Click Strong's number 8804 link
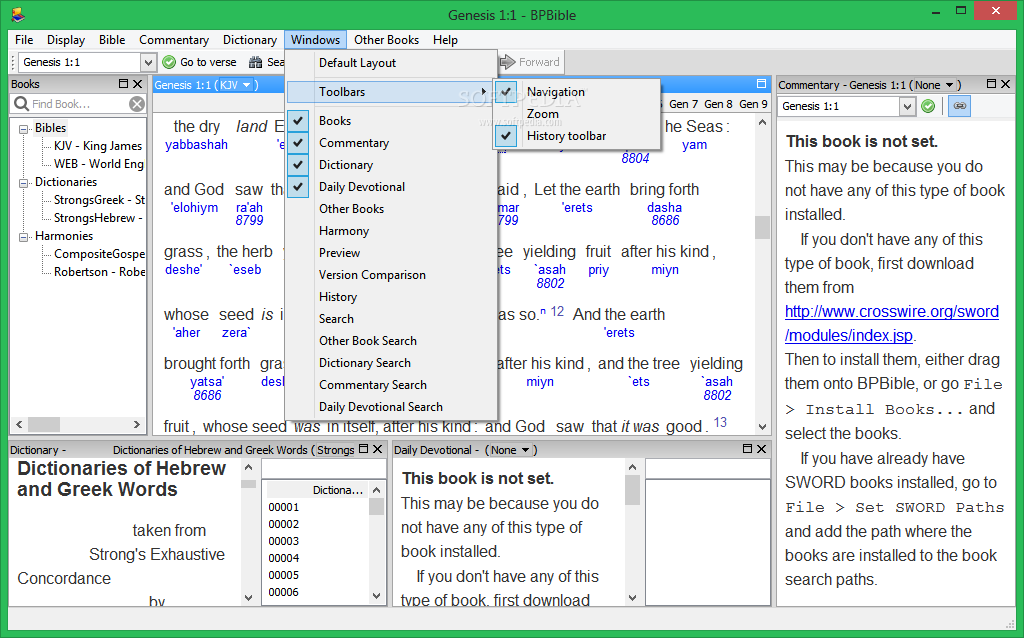 [635, 158]
